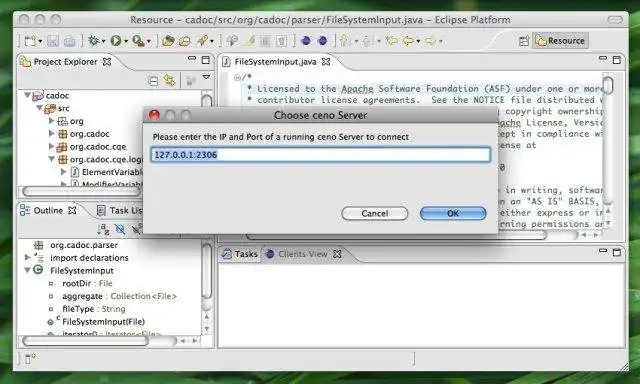Collapse the cadoc project node

point(27,95)
